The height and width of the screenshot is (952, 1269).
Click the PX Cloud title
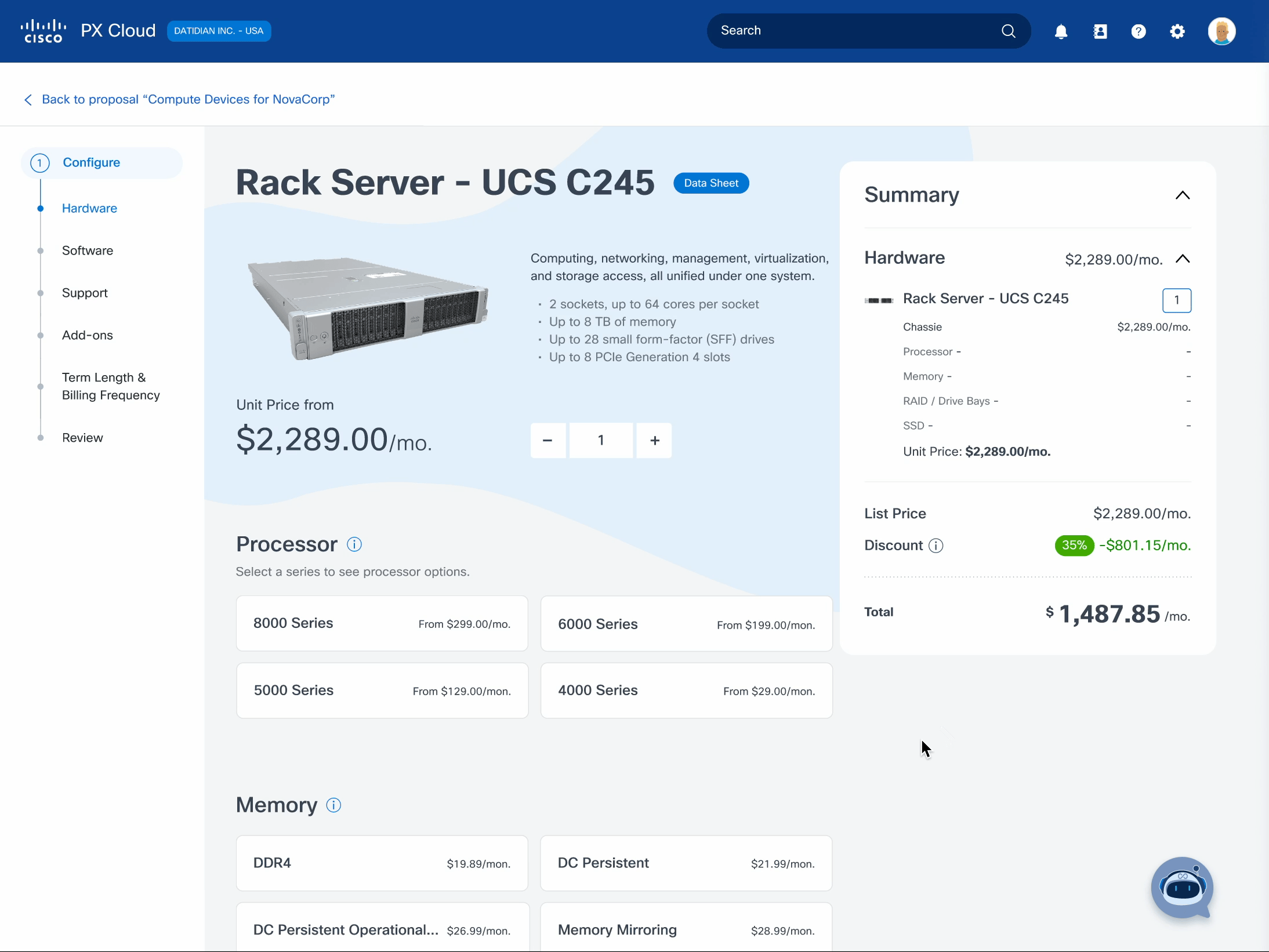(x=118, y=31)
